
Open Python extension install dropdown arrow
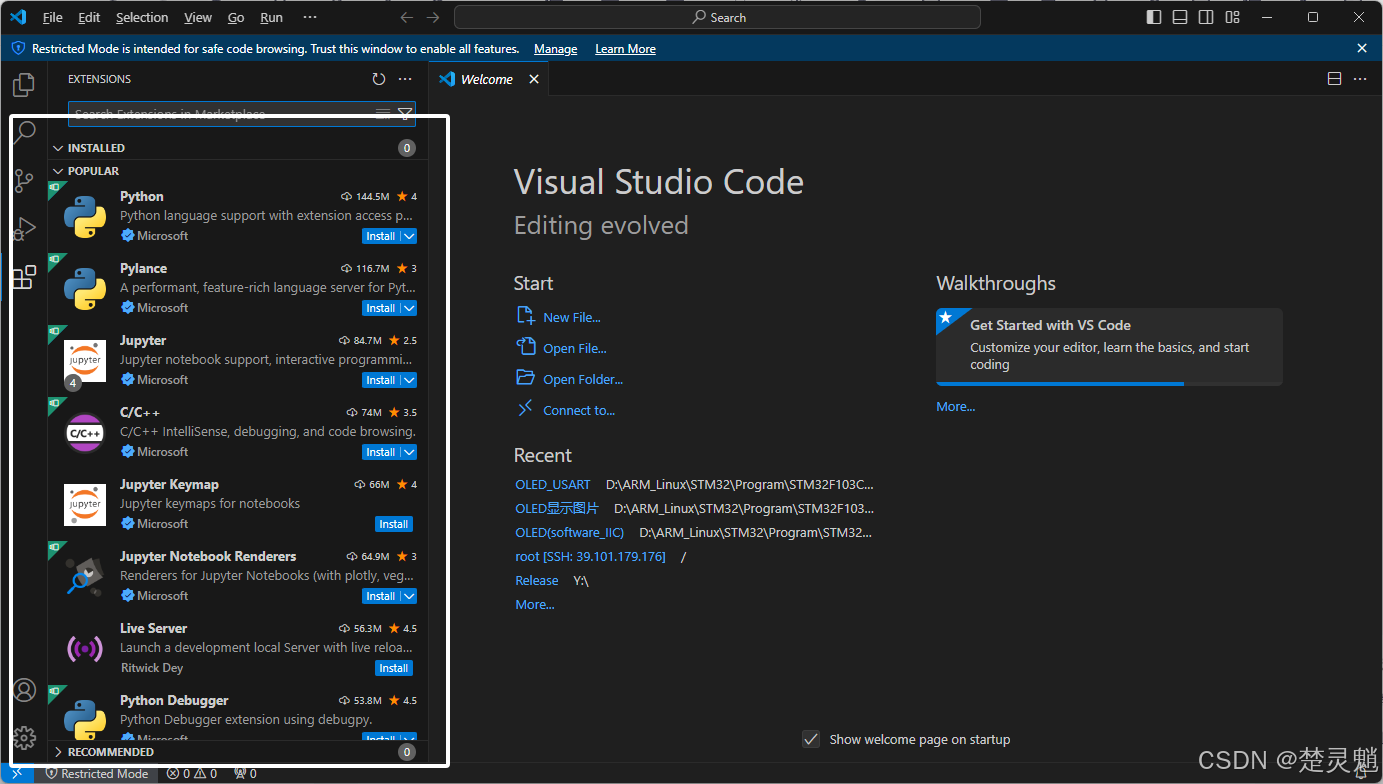coord(409,236)
